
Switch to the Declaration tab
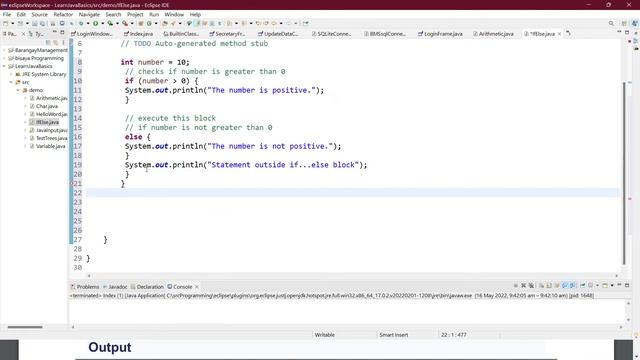tap(147, 287)
